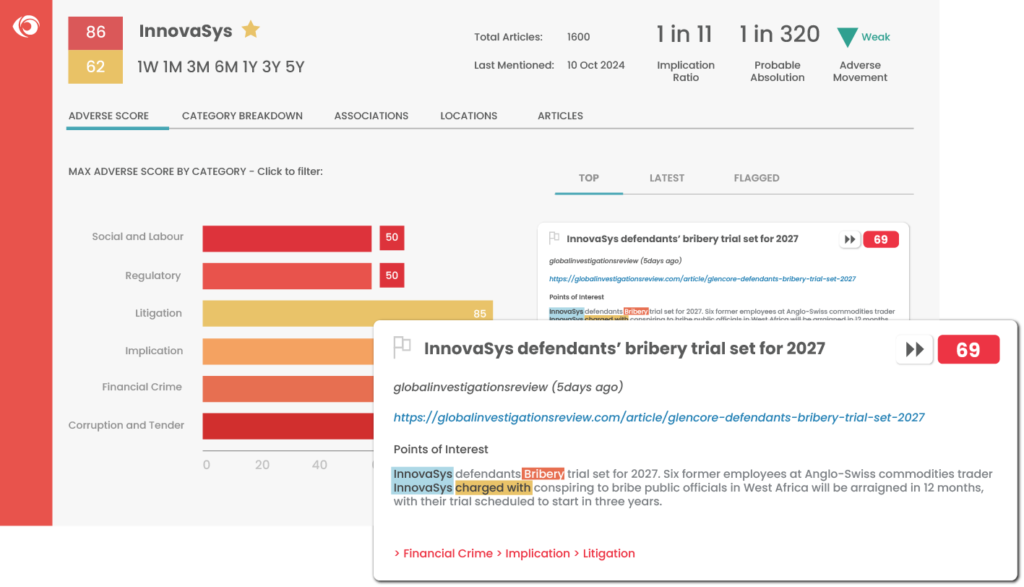The width and height of the screenshot is (1024, 587).
Task: Set time range to 5Y
Action: tap(295, 67)
